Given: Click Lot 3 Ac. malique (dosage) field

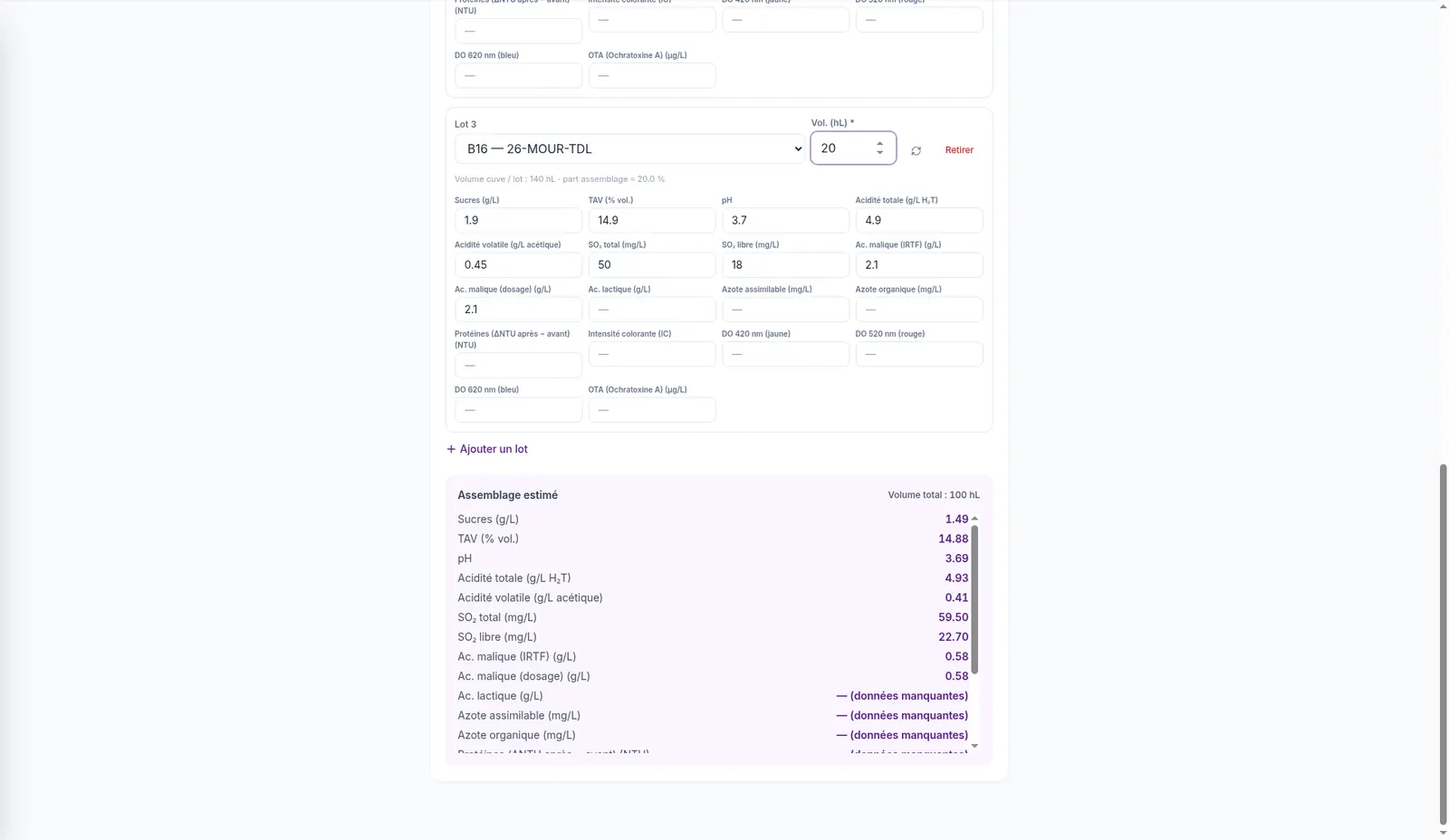Looking at the screenshot, I should click(518, 309).
